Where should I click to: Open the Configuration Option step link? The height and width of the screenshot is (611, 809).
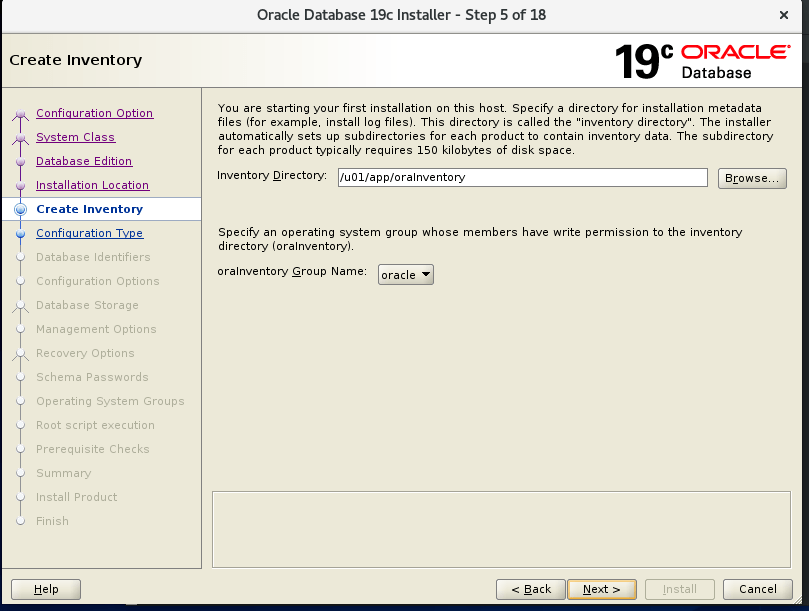pyautogui.click(x=94, y=113)
